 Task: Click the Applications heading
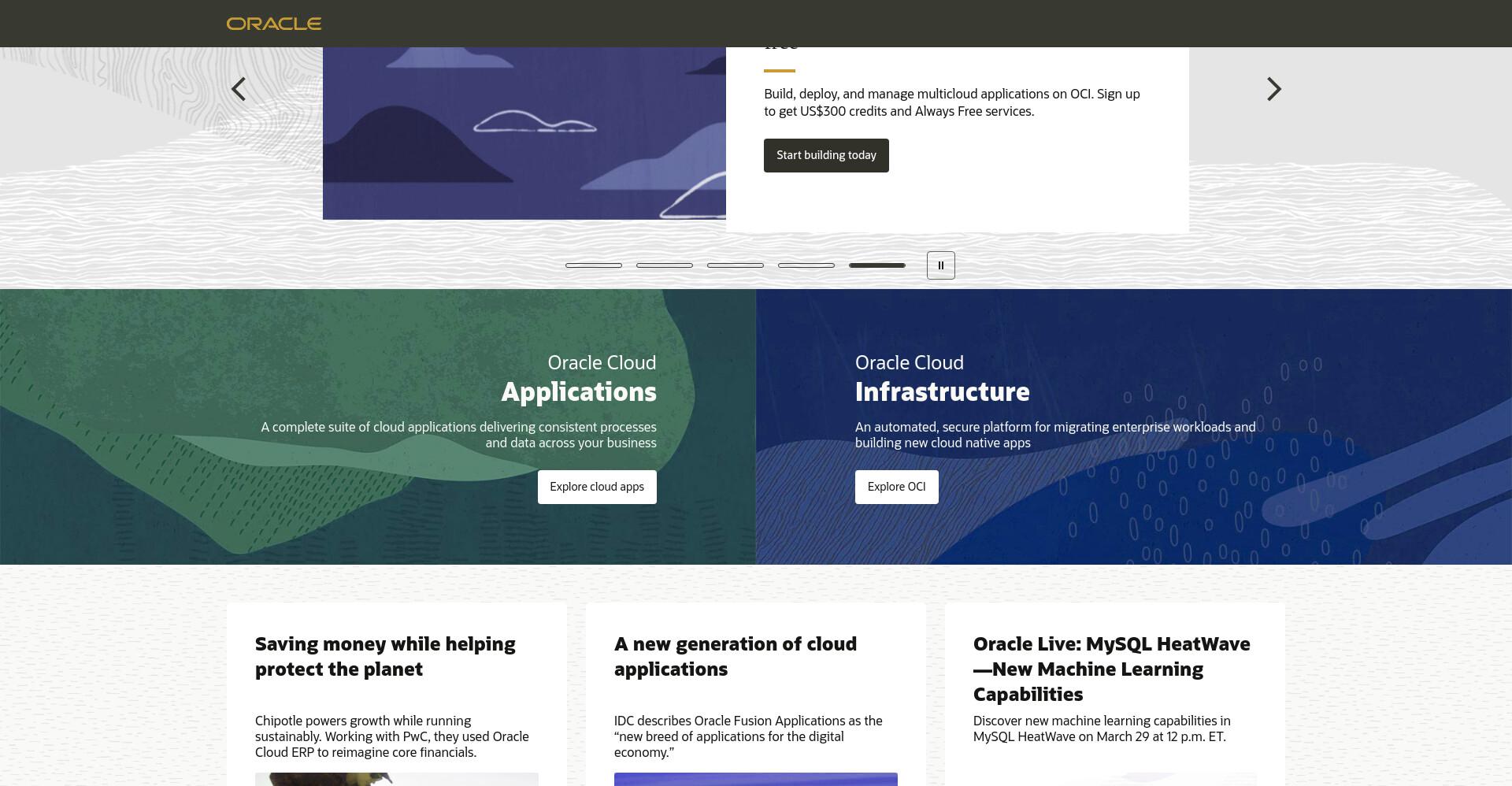pyautogui.click(x=579, y=391)
